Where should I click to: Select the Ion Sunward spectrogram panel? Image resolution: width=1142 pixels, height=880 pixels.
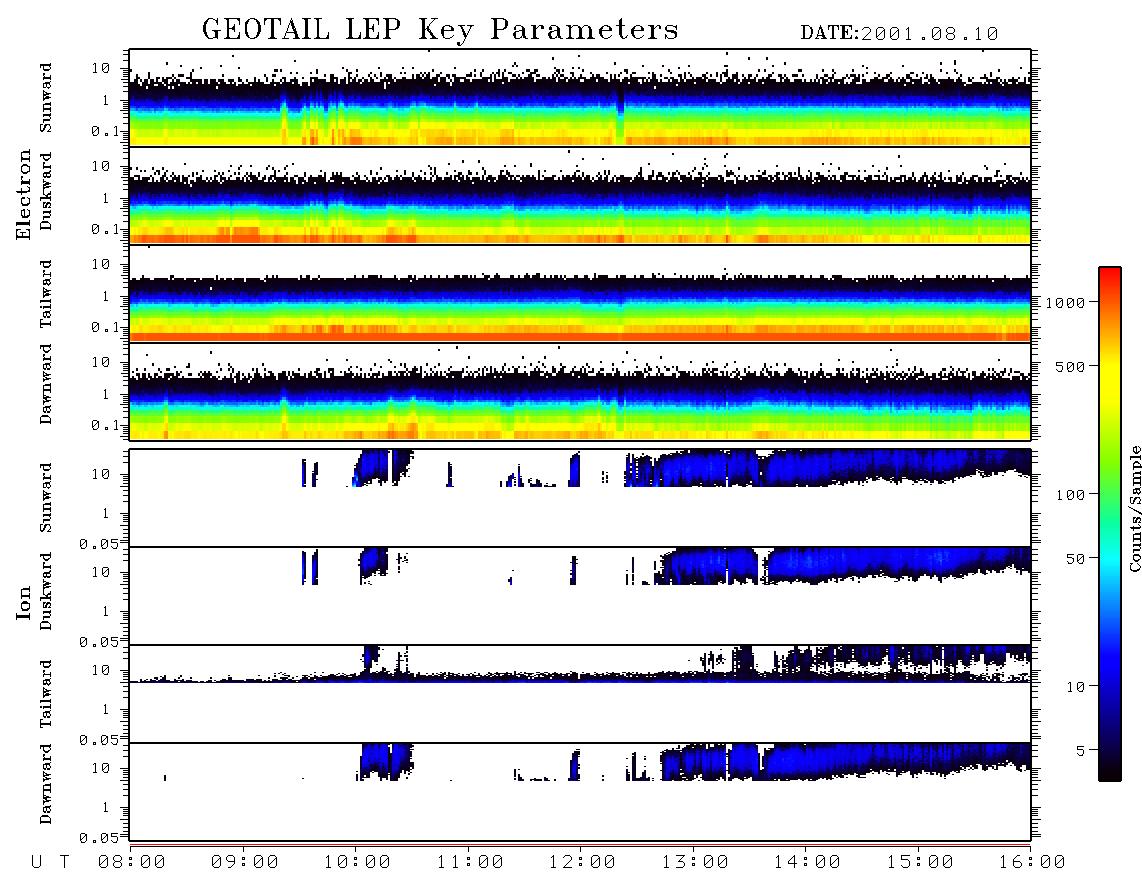tap(580, 498)
